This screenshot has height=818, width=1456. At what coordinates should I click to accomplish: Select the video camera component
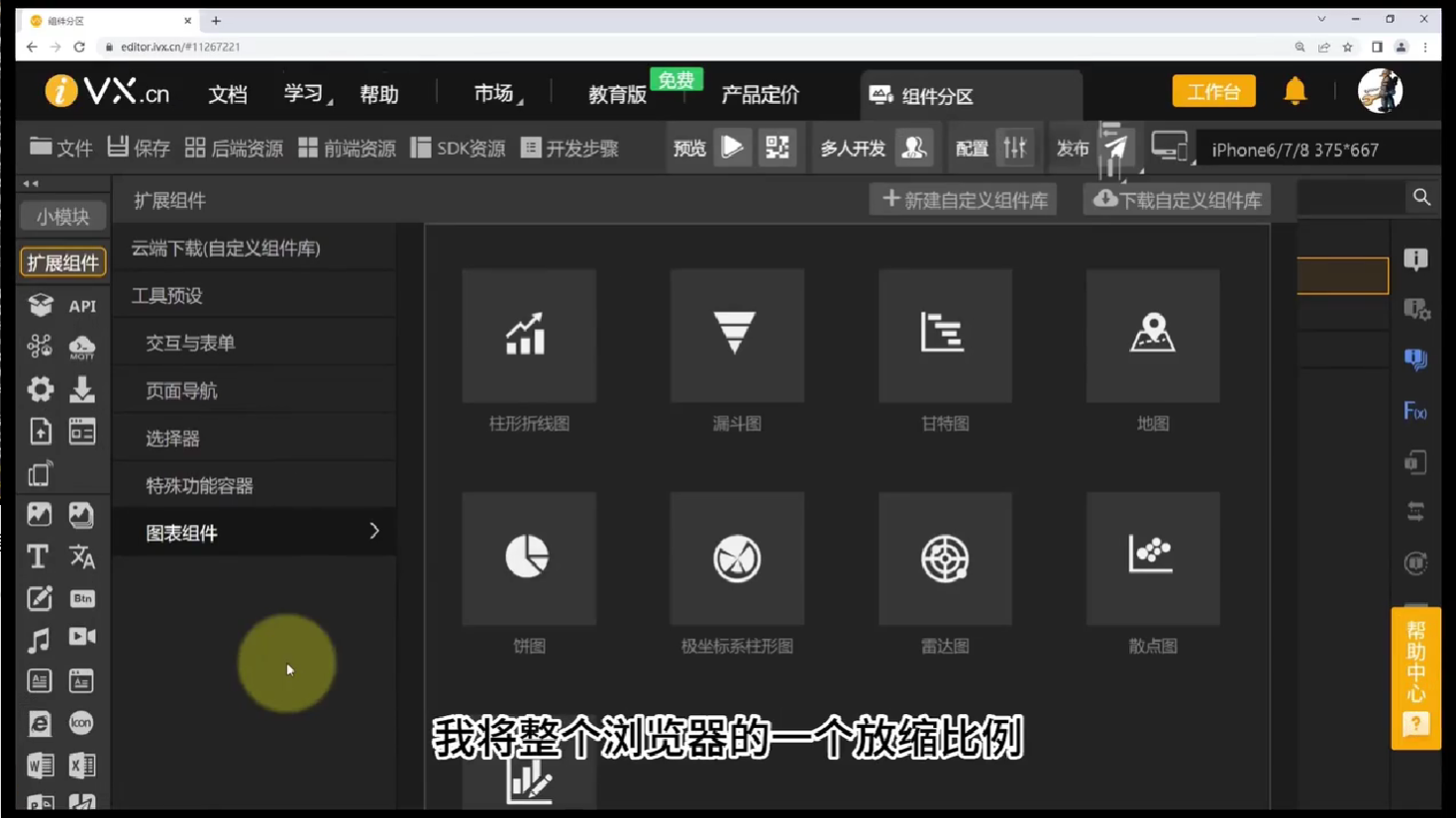[82, 637]
